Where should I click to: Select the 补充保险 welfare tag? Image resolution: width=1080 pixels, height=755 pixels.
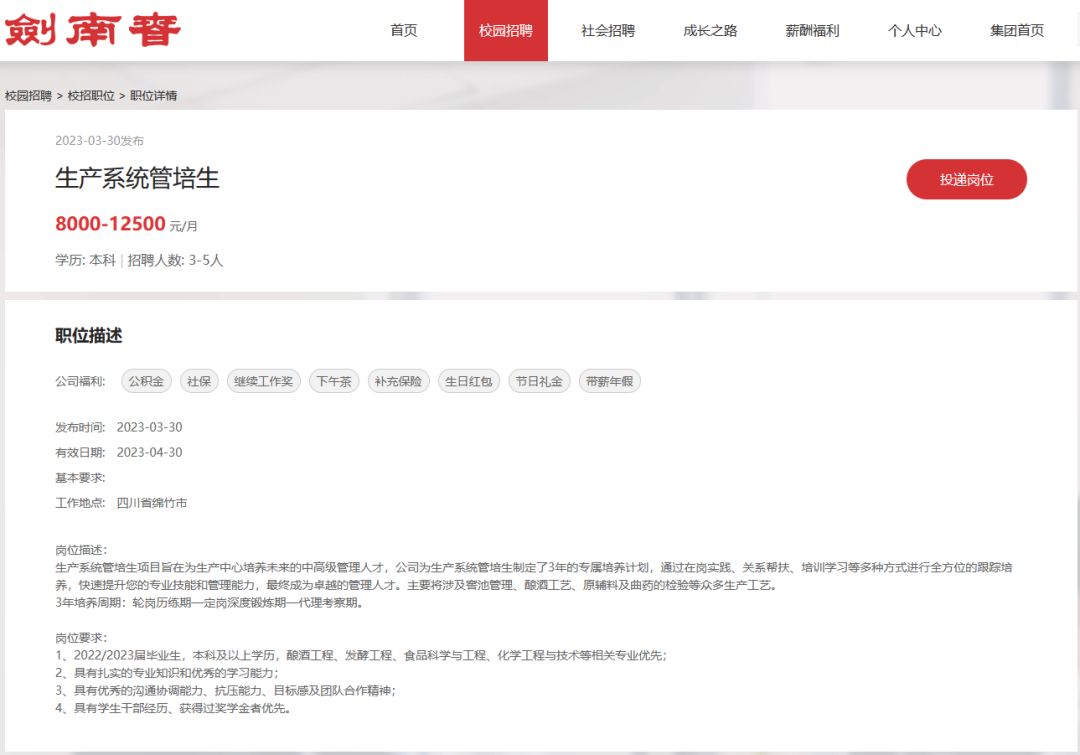398,381
